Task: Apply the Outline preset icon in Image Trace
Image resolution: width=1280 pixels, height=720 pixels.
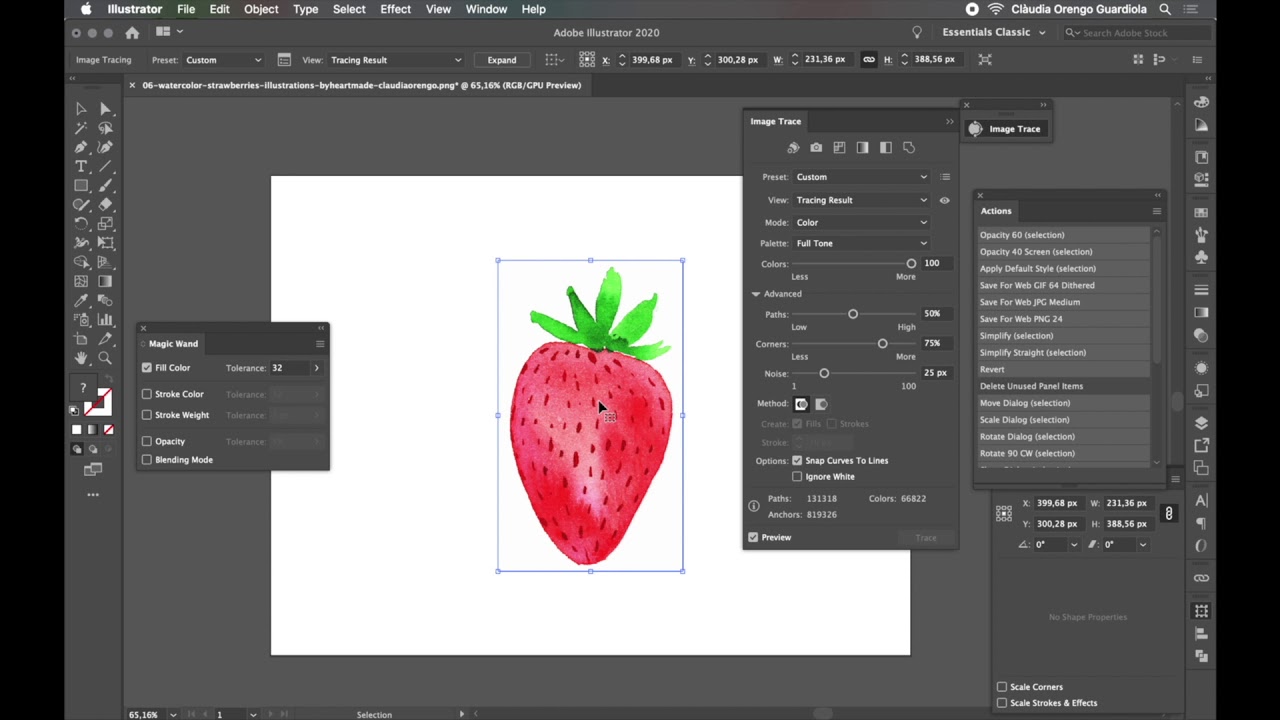Action: point(909,148)
